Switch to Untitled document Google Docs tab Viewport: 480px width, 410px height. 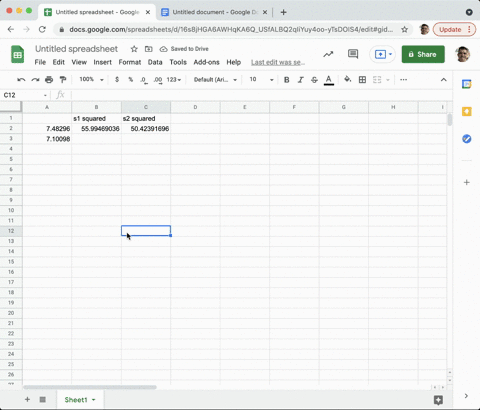tap(214, 12)
